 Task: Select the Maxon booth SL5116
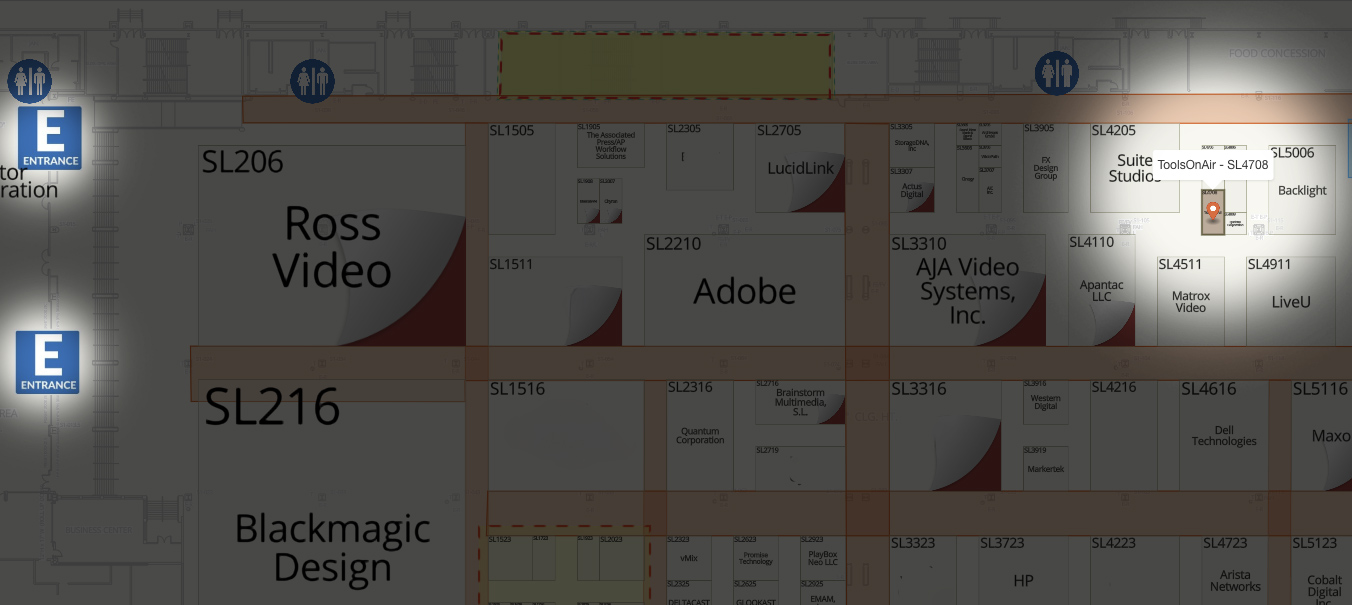pos(1322,436)
